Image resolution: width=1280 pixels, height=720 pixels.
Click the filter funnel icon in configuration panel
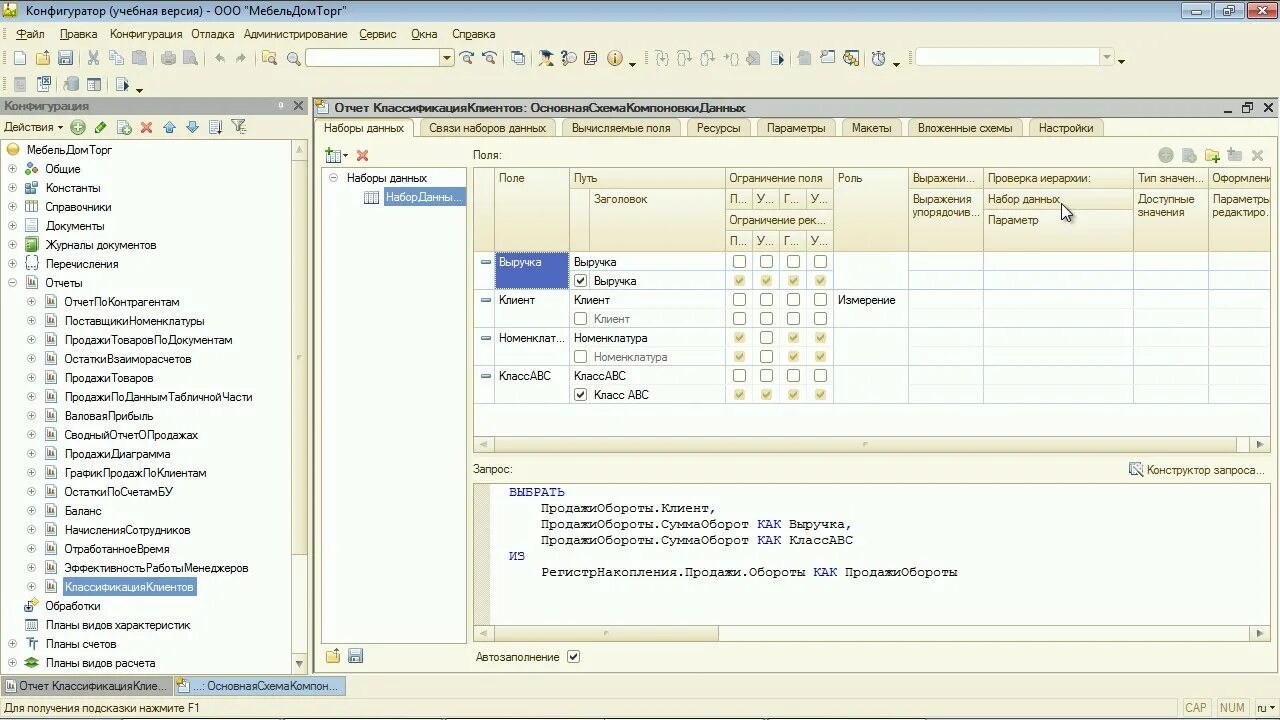click(x=239, y=127)
